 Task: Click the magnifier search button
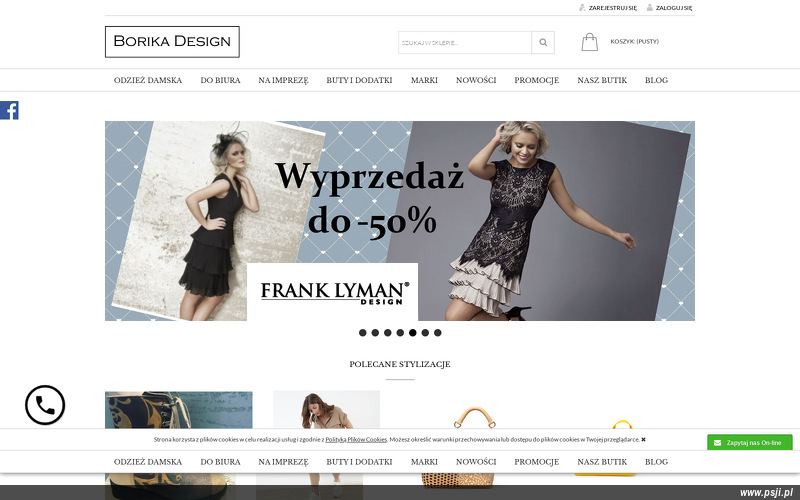pos(543,42)
